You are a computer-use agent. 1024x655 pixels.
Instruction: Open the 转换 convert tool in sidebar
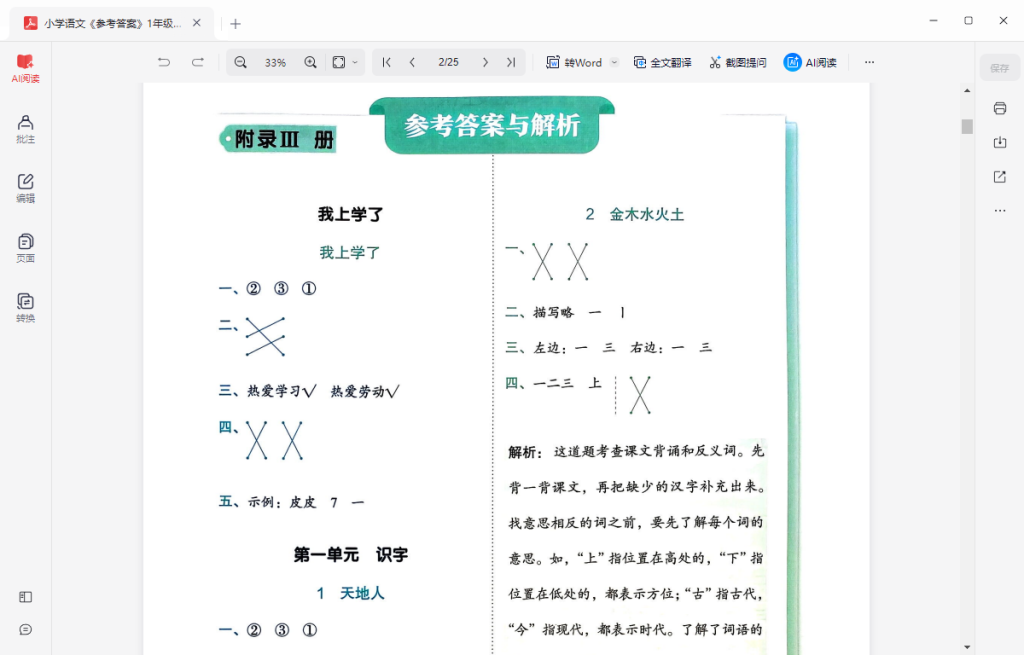click(25, 307)
